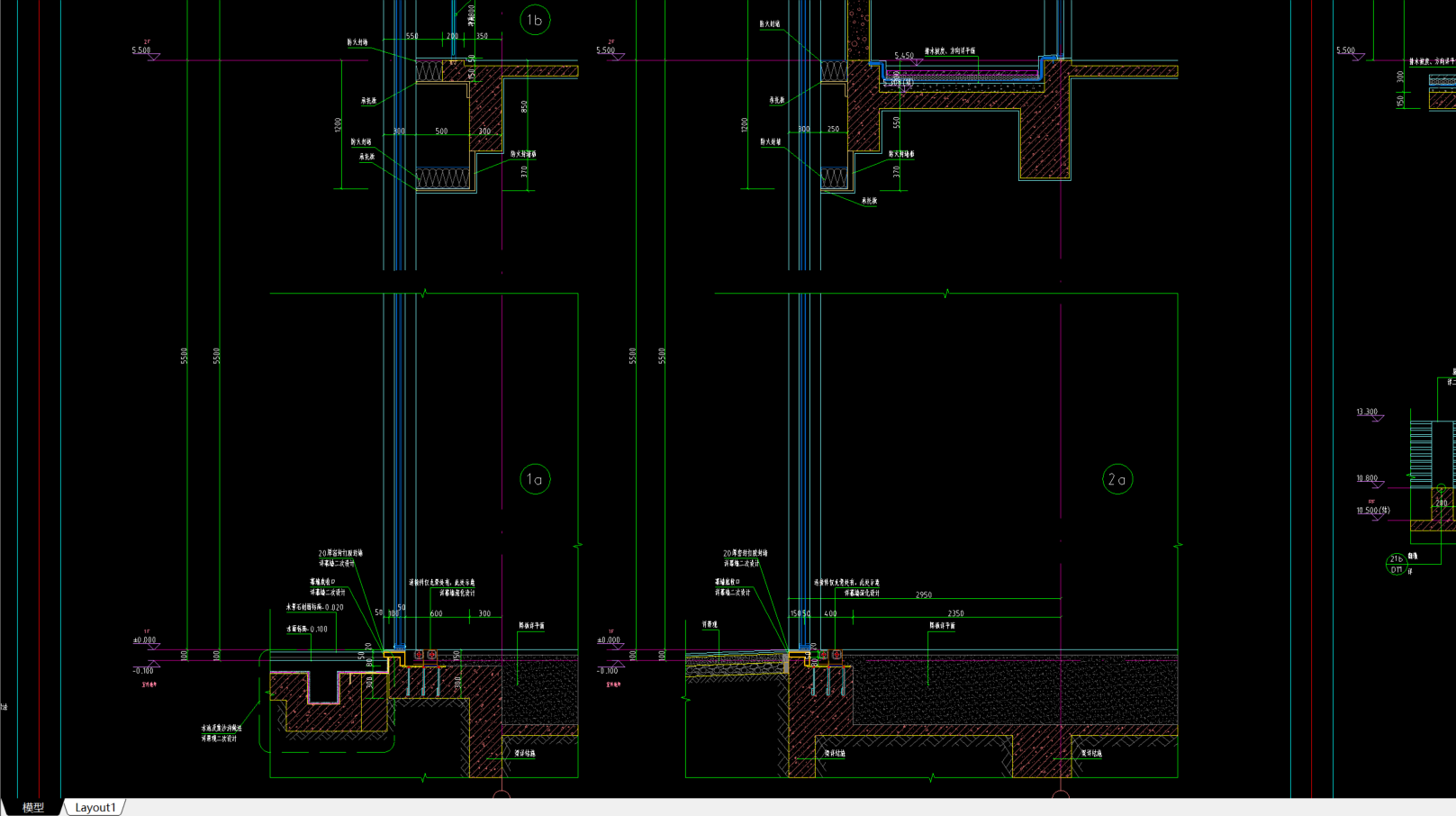Viewport: 1456px width, 816px height.
Task: Switch to the 模型 tab
Action: [x=32, y=807]
